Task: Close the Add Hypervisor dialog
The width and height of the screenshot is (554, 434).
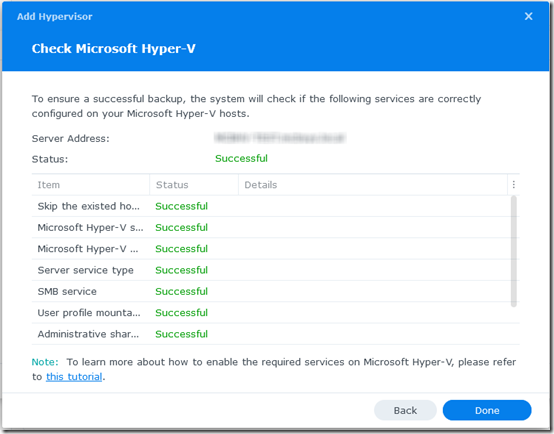Action: coord(528,16)
